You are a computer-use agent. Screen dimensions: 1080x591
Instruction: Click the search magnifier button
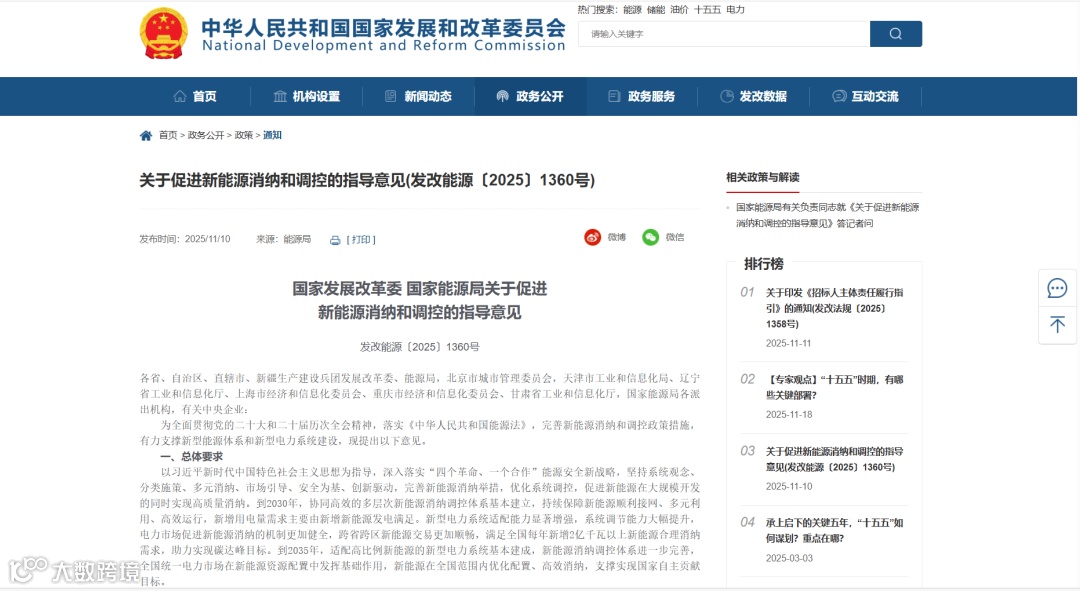(x=895, y=34)
